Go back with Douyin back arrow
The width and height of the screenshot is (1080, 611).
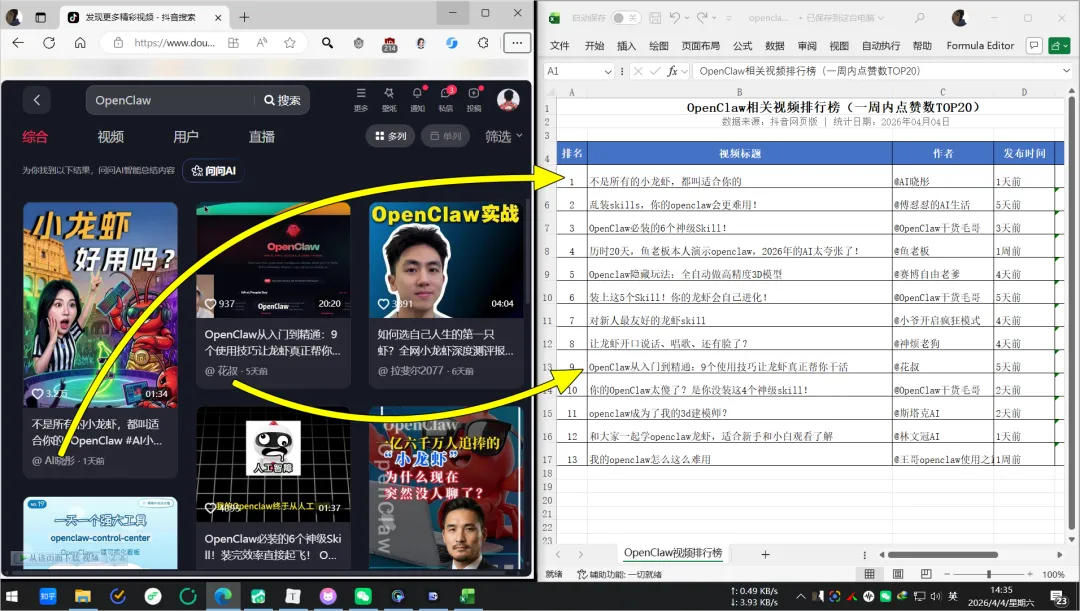tap(37, 100)
